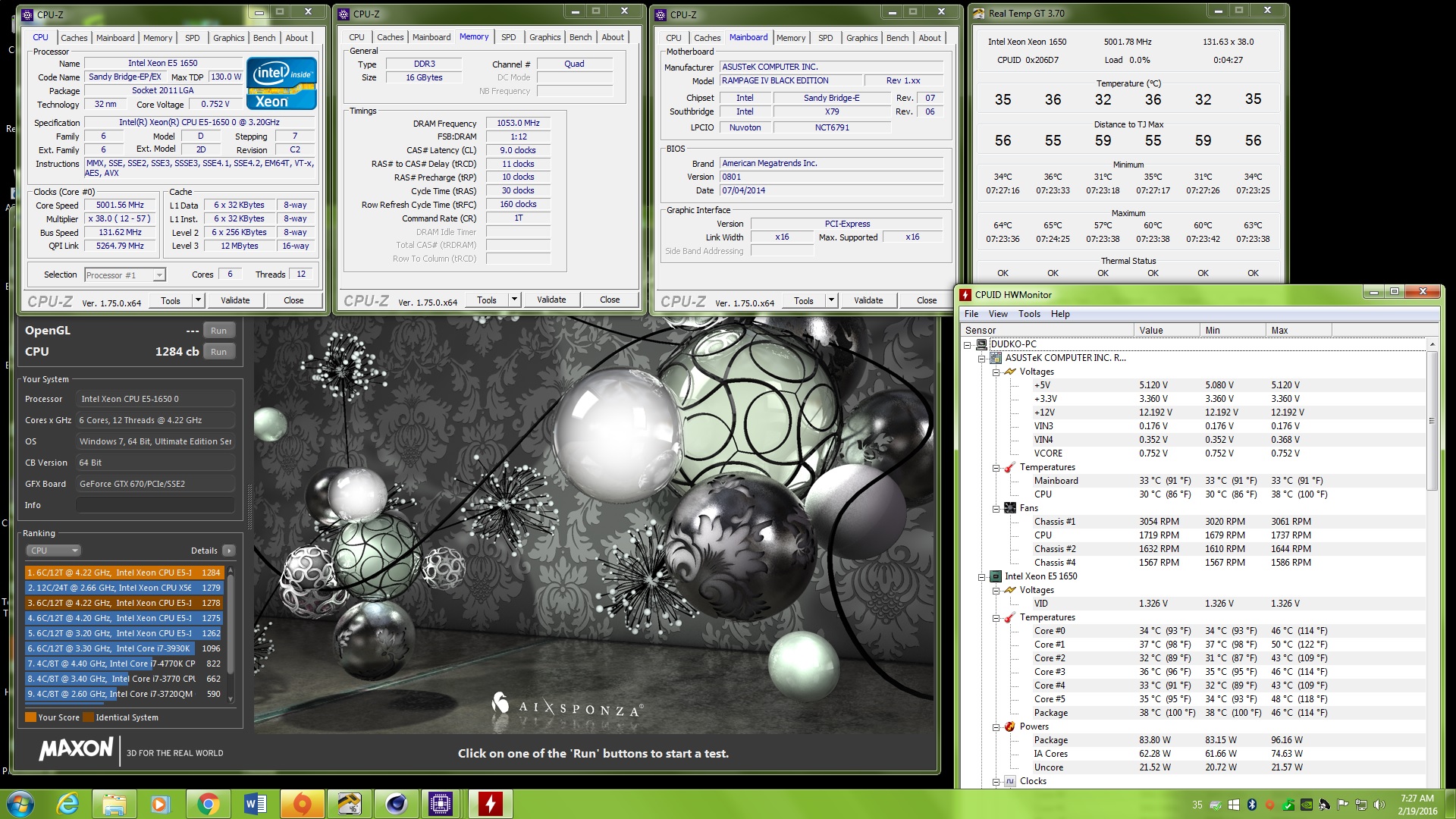Image resolution: width=1456 pixels, height=819 pixels.
Task: Click the clock in the system tray
Action: click(x=1417, y=804)
